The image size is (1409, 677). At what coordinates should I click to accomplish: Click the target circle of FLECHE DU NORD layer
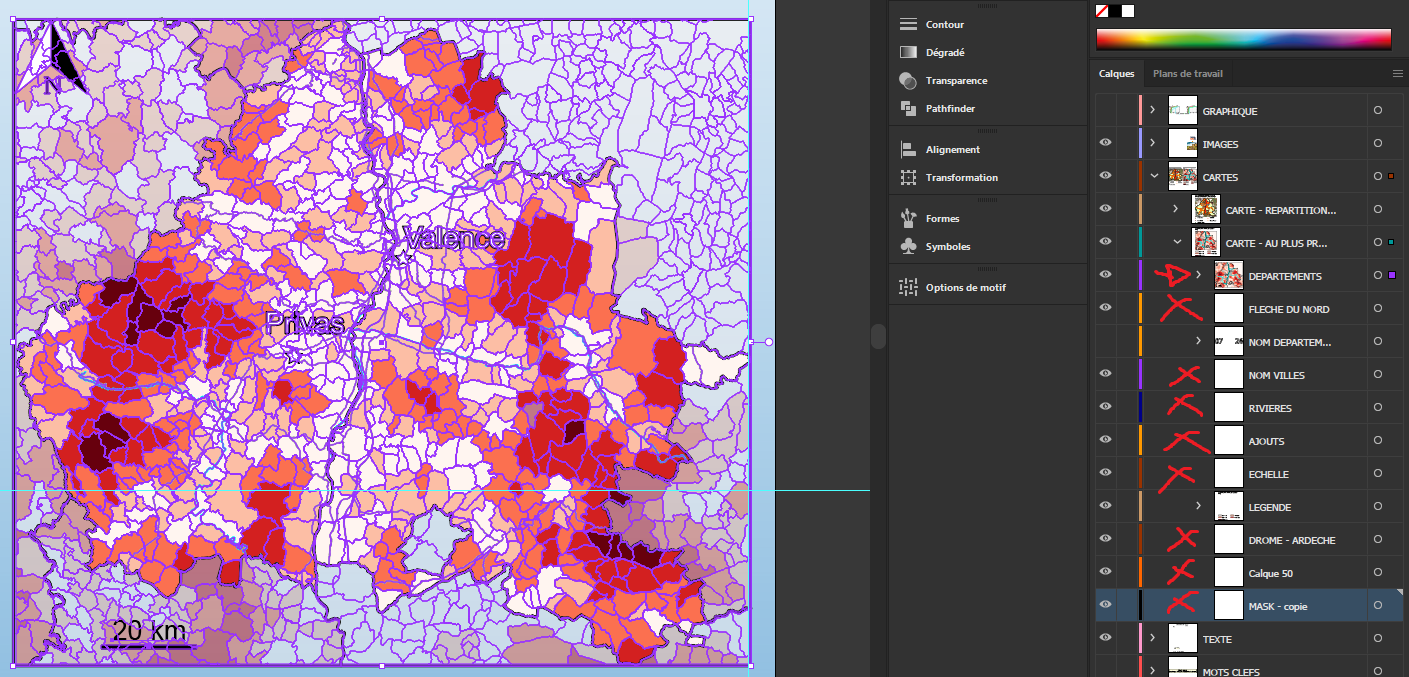(x=1378, y=309)
